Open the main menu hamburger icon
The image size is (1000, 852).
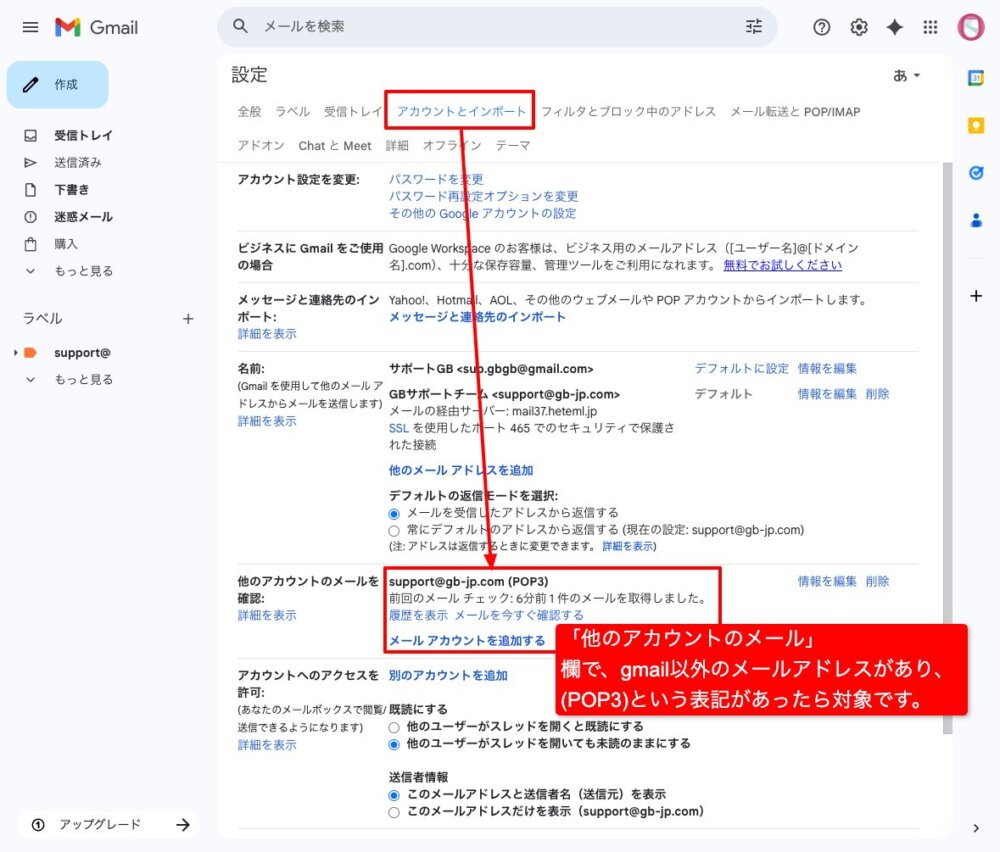(x=30, y=27)
